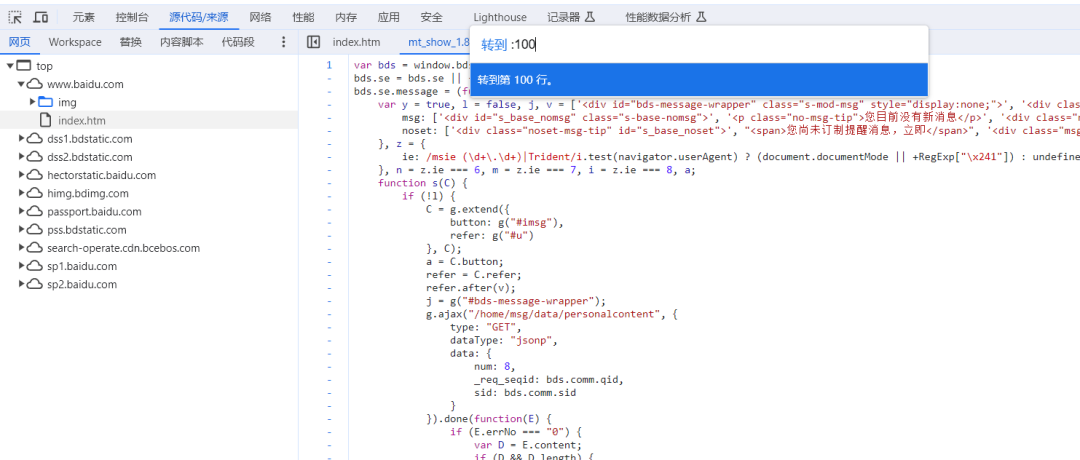Activate the inspect element picker icon

tap(16, 17)
